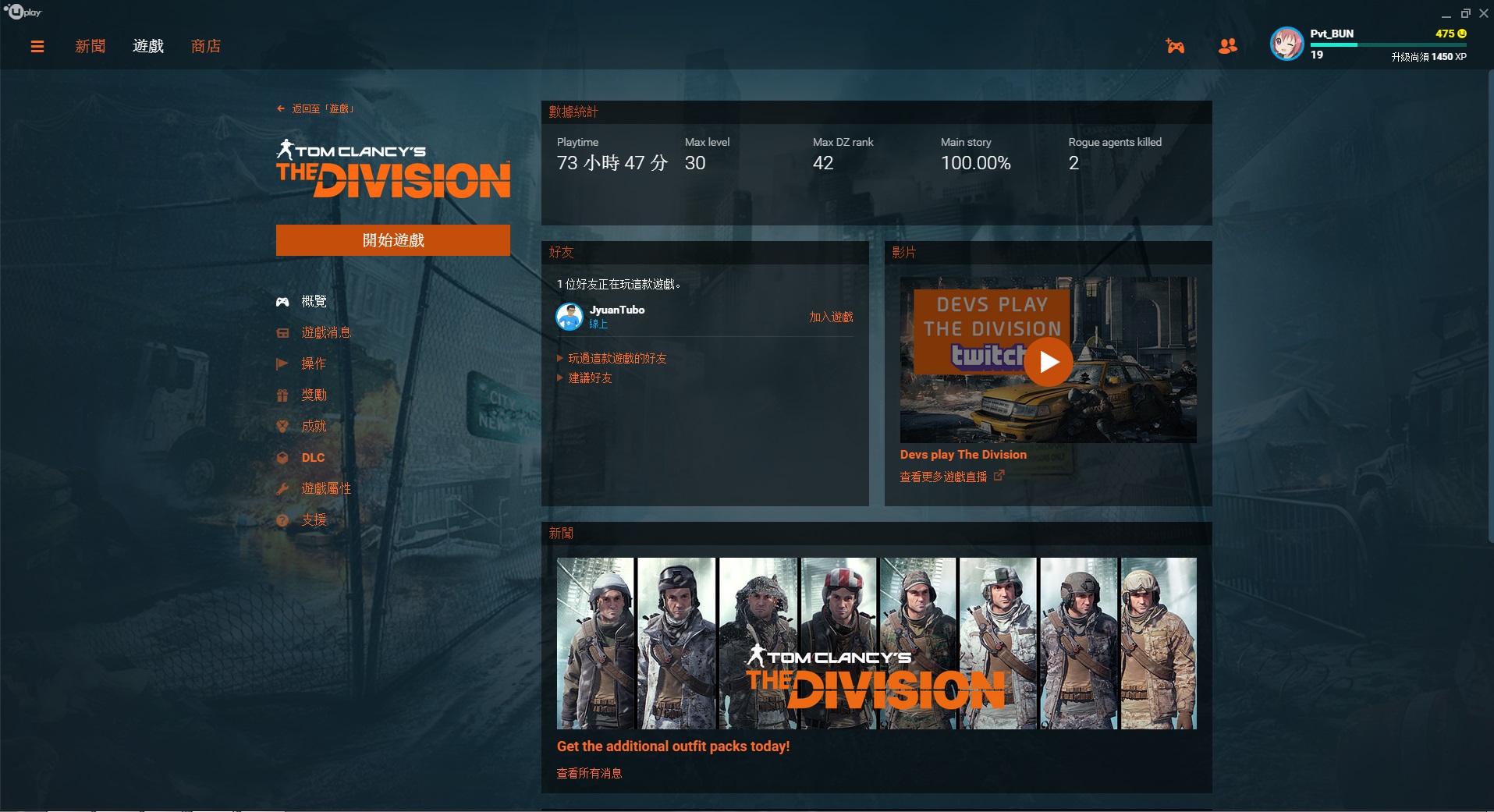Click the 遊戲屬性 wrench icon

pyautogui.click(x=282, y=489)
